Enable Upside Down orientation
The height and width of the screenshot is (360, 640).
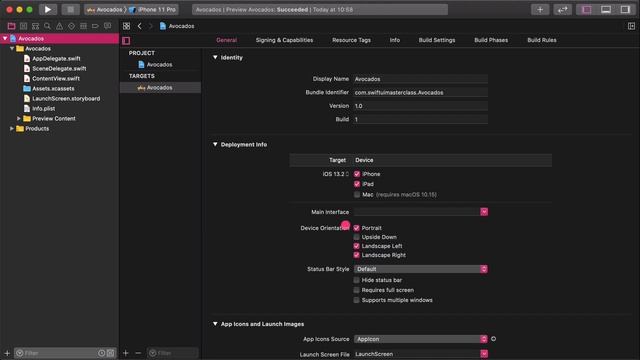point(357,237)
